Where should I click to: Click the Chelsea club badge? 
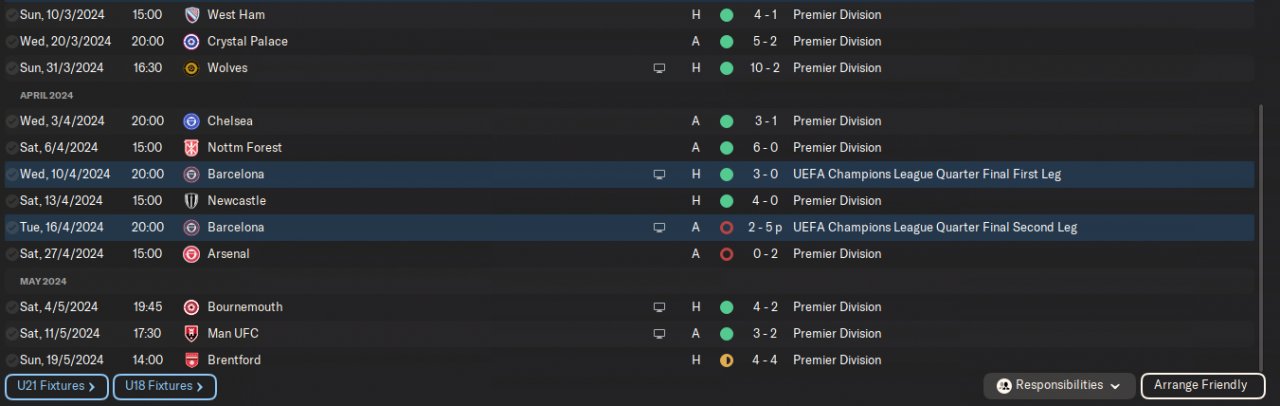pos(192,121)
